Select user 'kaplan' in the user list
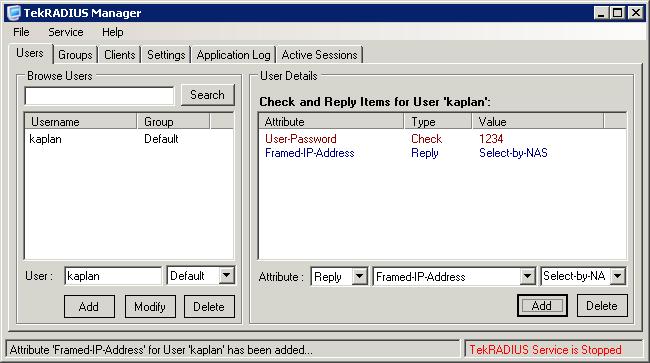 coord(45,139)
